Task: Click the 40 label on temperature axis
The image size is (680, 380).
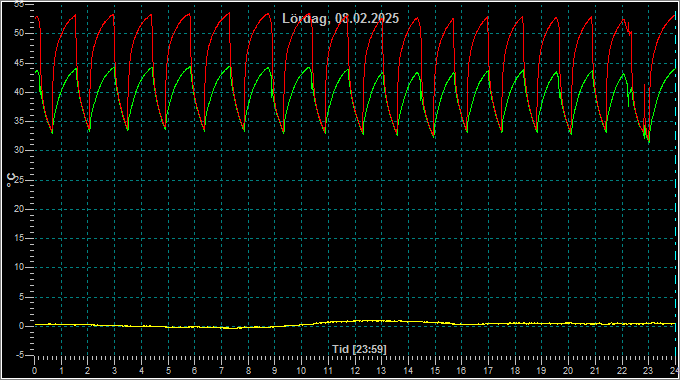Action: click(x=19, y=92)
